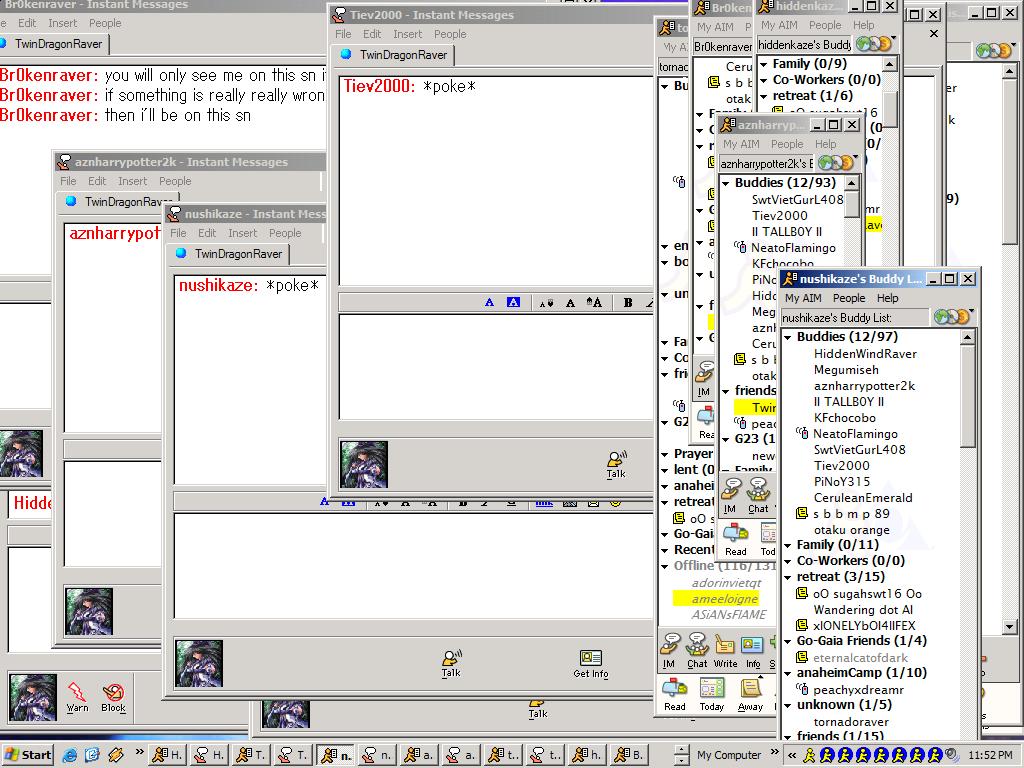Select buddy xlONELYbOl4lIFEX

point(864,626)
